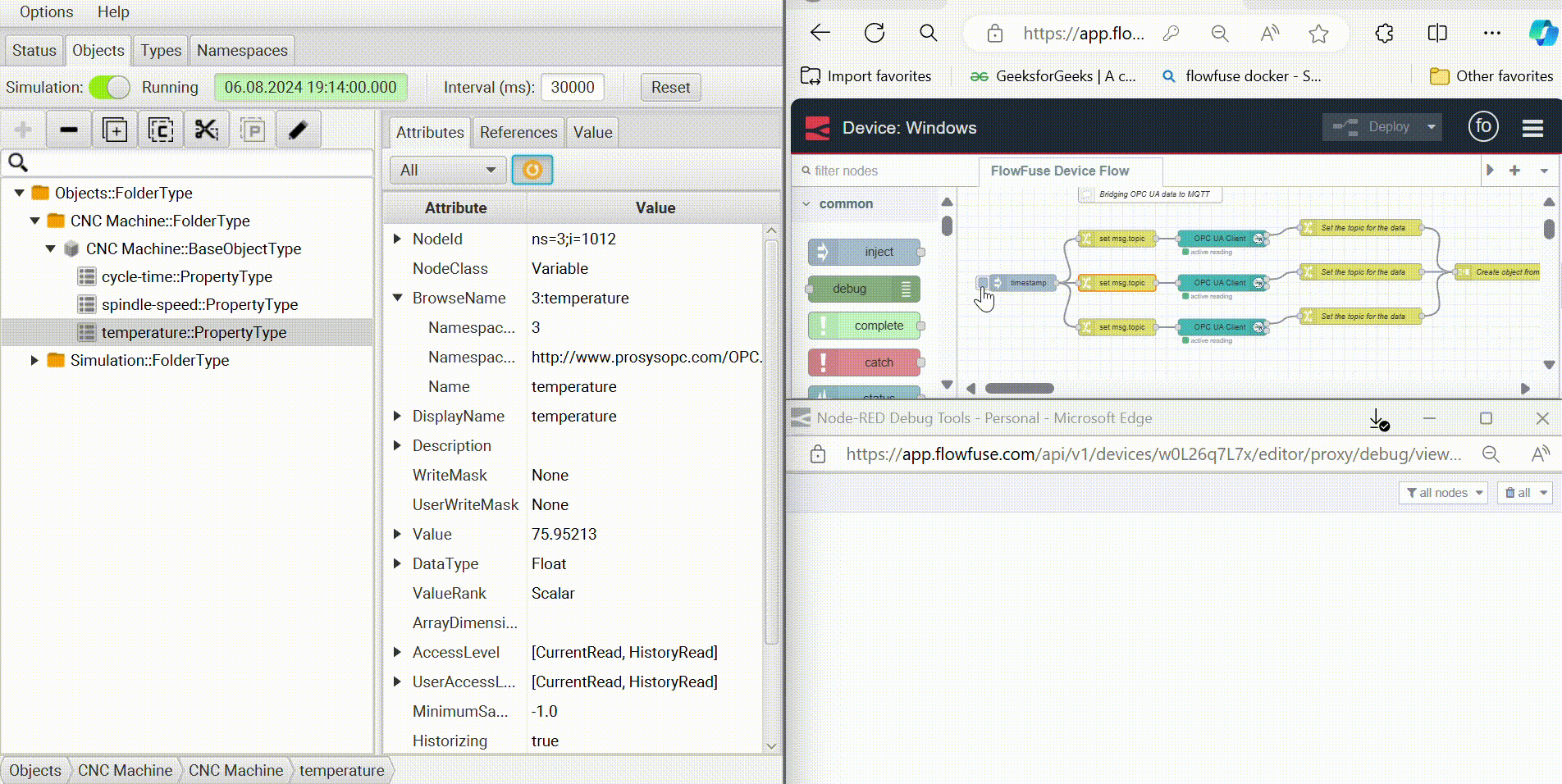Select the pencil edit icon
1562x784 pixels.
tap(298, 129)
